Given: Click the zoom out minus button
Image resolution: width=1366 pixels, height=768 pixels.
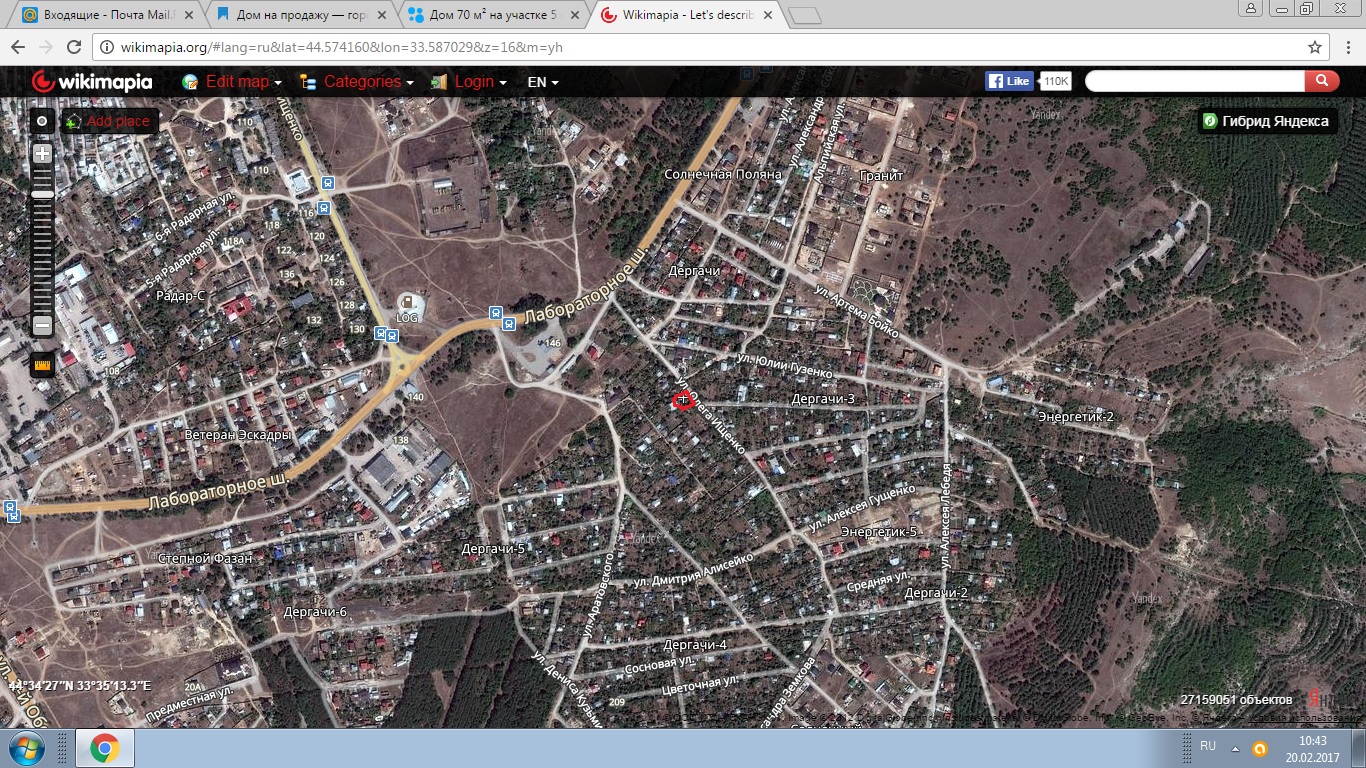Looking at the screenshot, I should [42, 325].
